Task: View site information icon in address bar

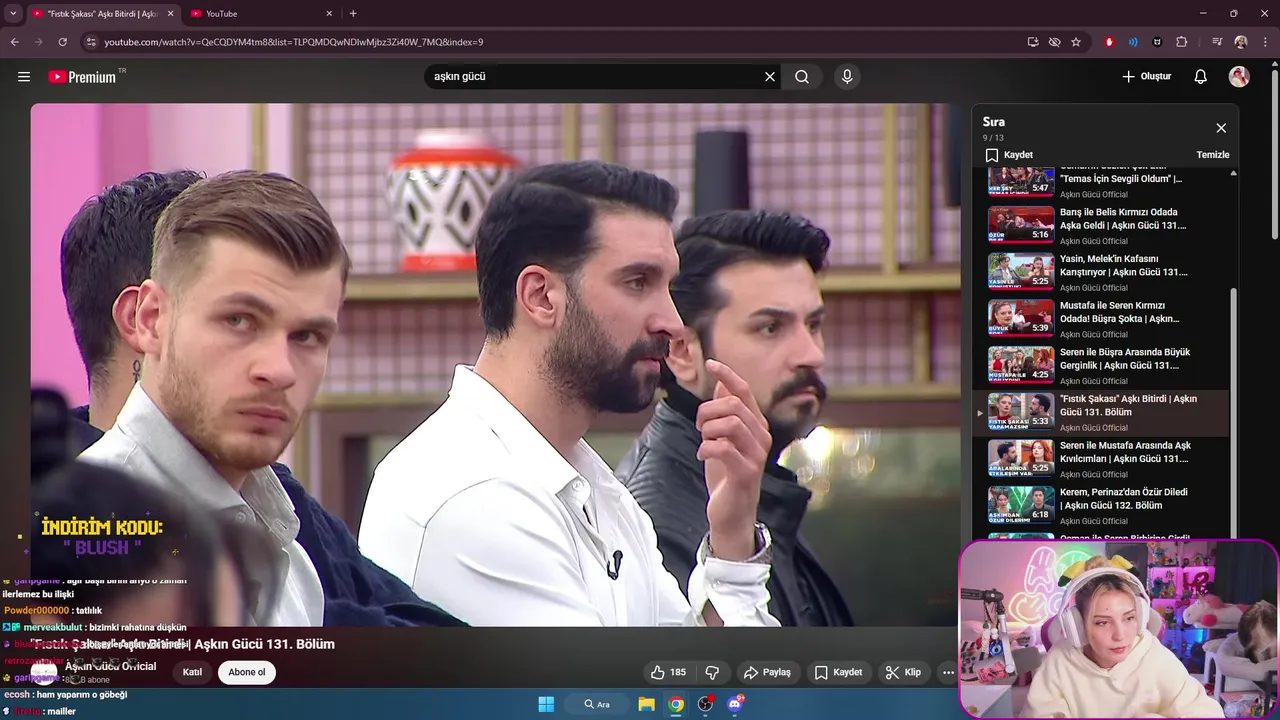Action: [91, 42]
